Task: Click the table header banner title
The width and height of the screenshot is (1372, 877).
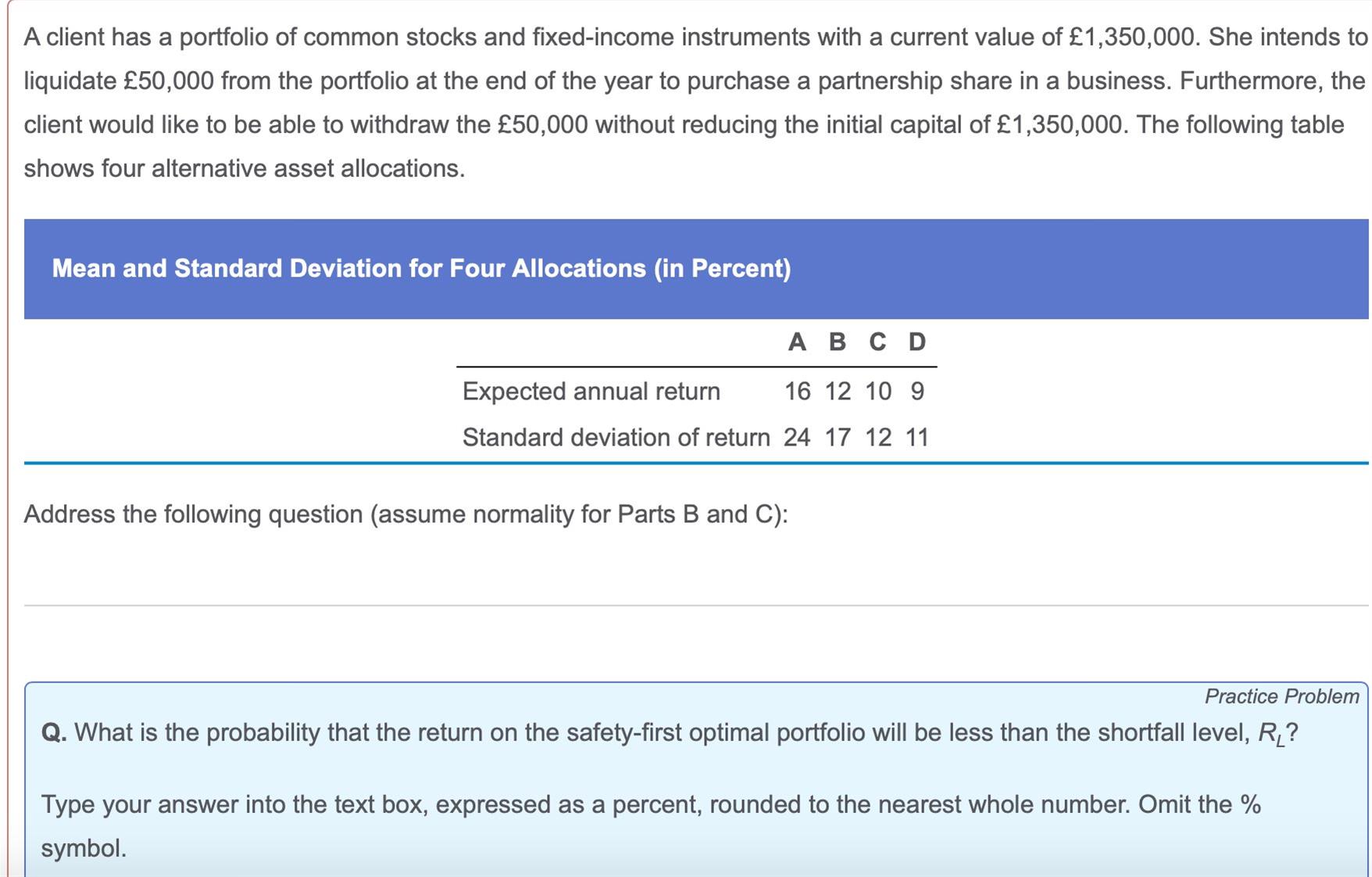Action: pos(421,268)
